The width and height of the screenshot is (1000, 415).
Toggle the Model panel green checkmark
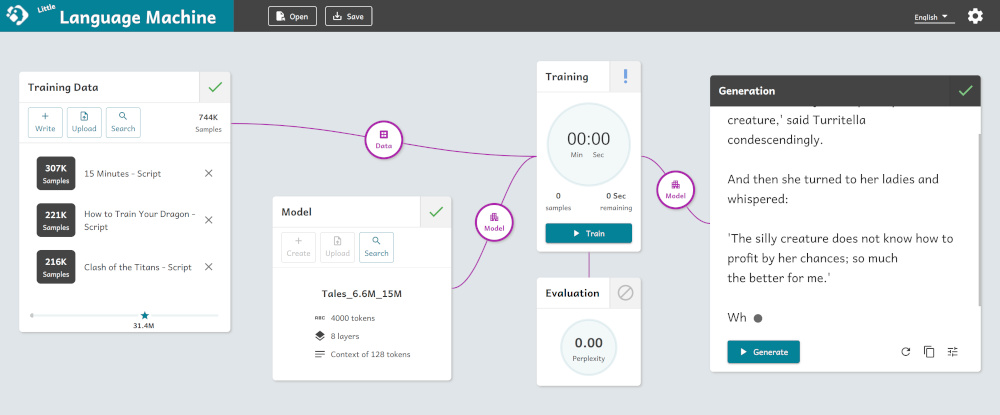(x=436, y=212)
